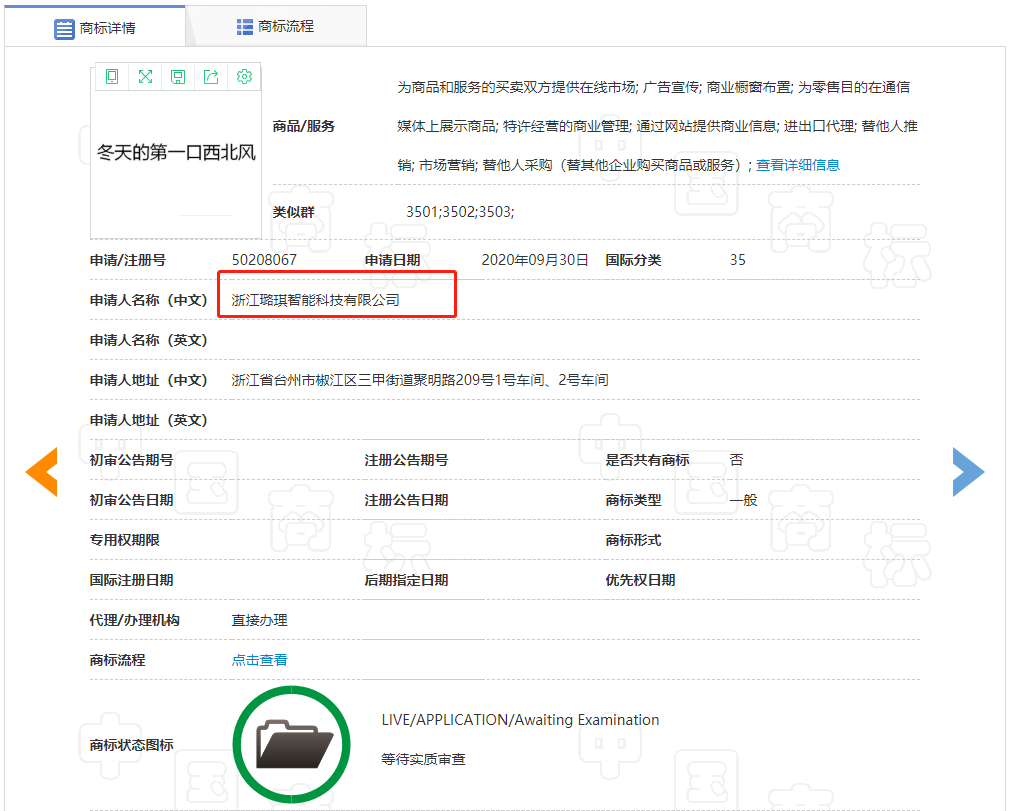Click the registration number 50208067

pos(264,260)
